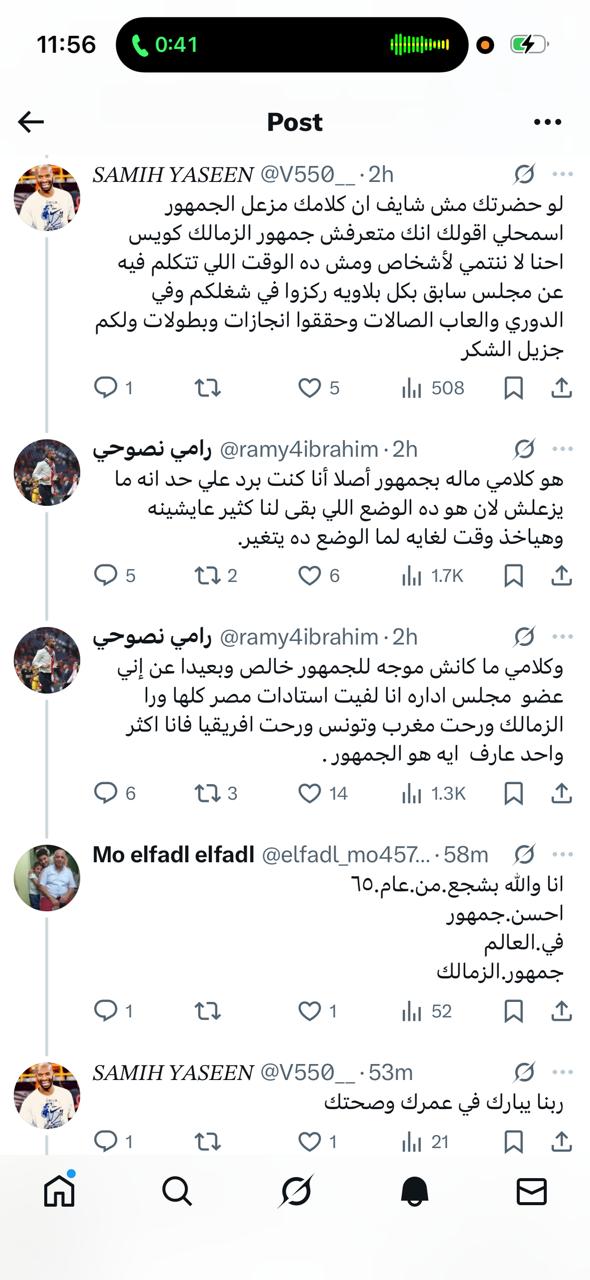Select the Post title tab
Viewport: 590px width, 1280px height.
[x=295, y=121]
